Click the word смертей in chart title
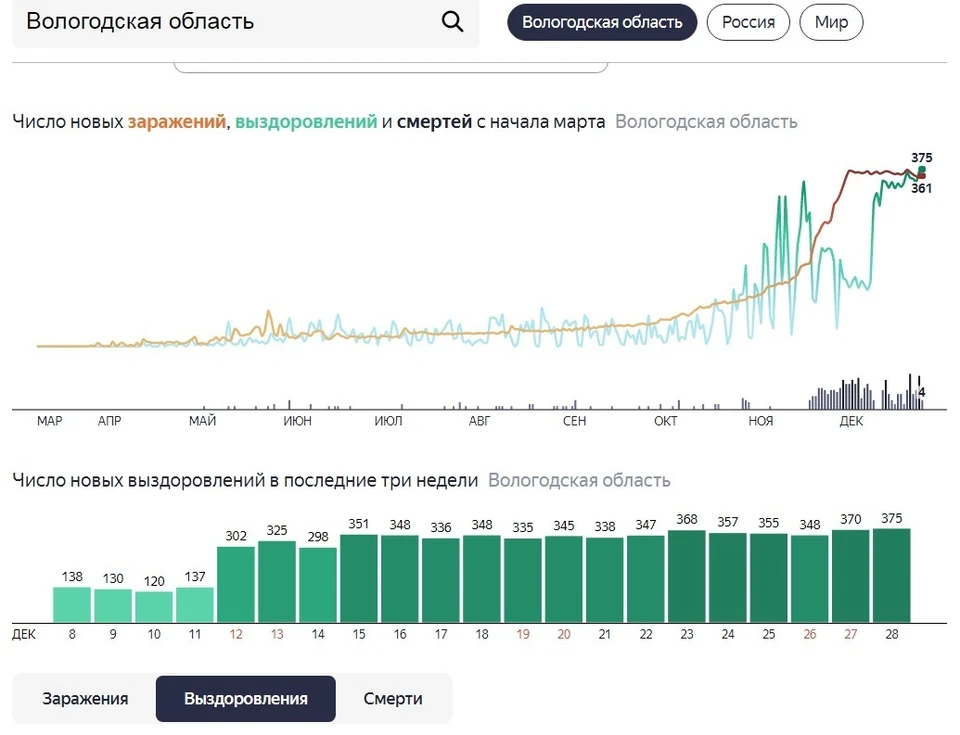 tap(434, 122)
